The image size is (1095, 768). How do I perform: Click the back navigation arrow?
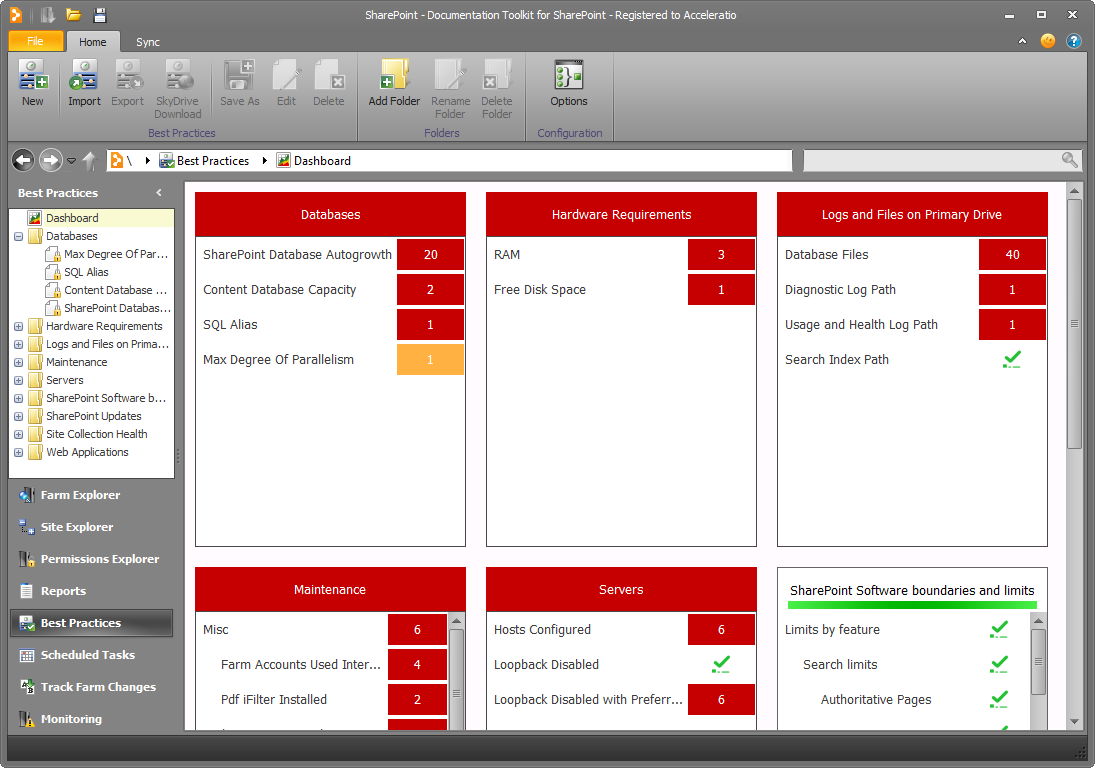pyautogui.click(x=23, y=160)
